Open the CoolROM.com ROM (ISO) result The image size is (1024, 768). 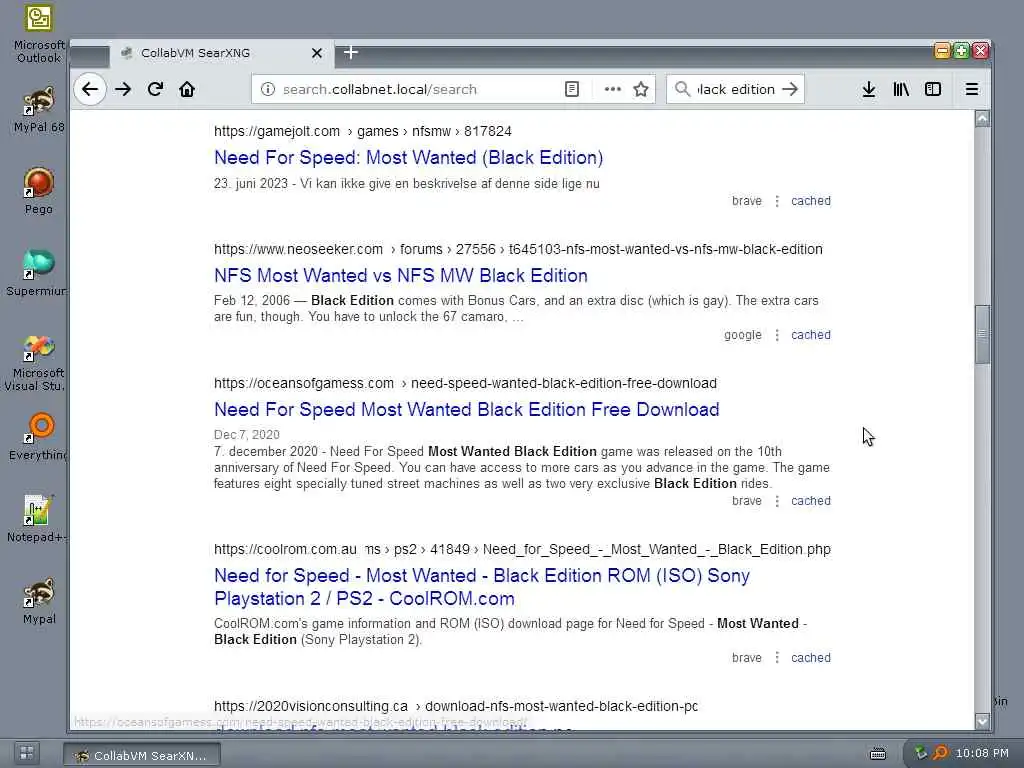pyautogui.click(x=481, y=587)
